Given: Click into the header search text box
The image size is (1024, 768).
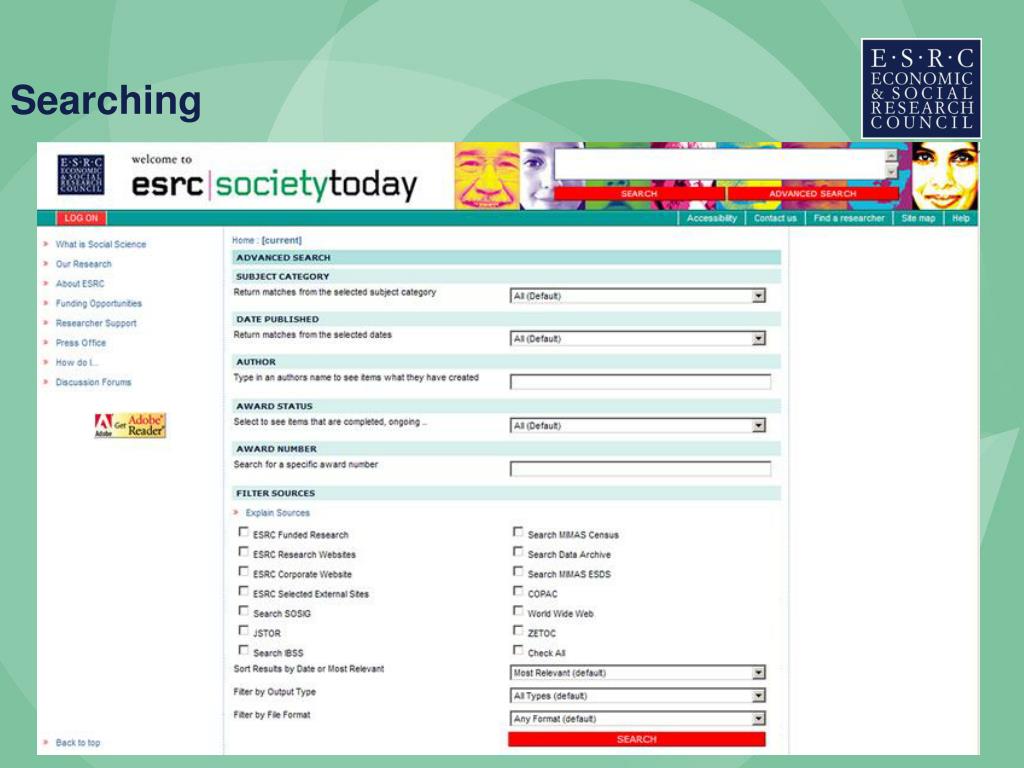Looking at the screenshot, I should pyautogui.click(x=720, y=164).
